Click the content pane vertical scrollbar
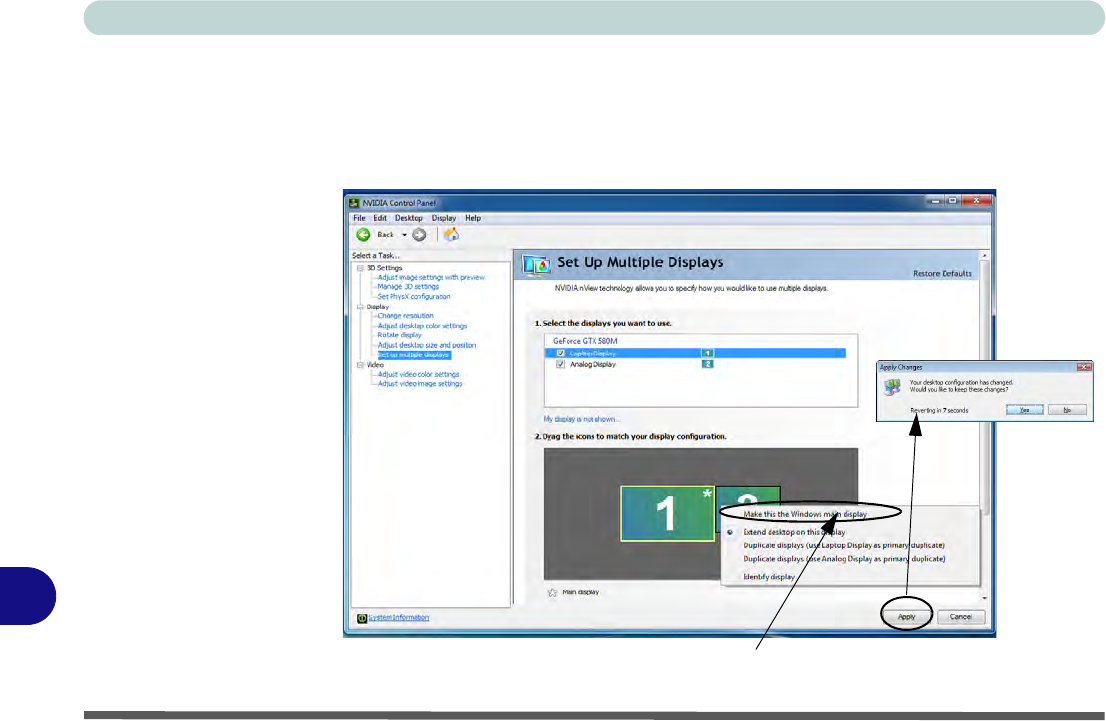 coord(985,388)
